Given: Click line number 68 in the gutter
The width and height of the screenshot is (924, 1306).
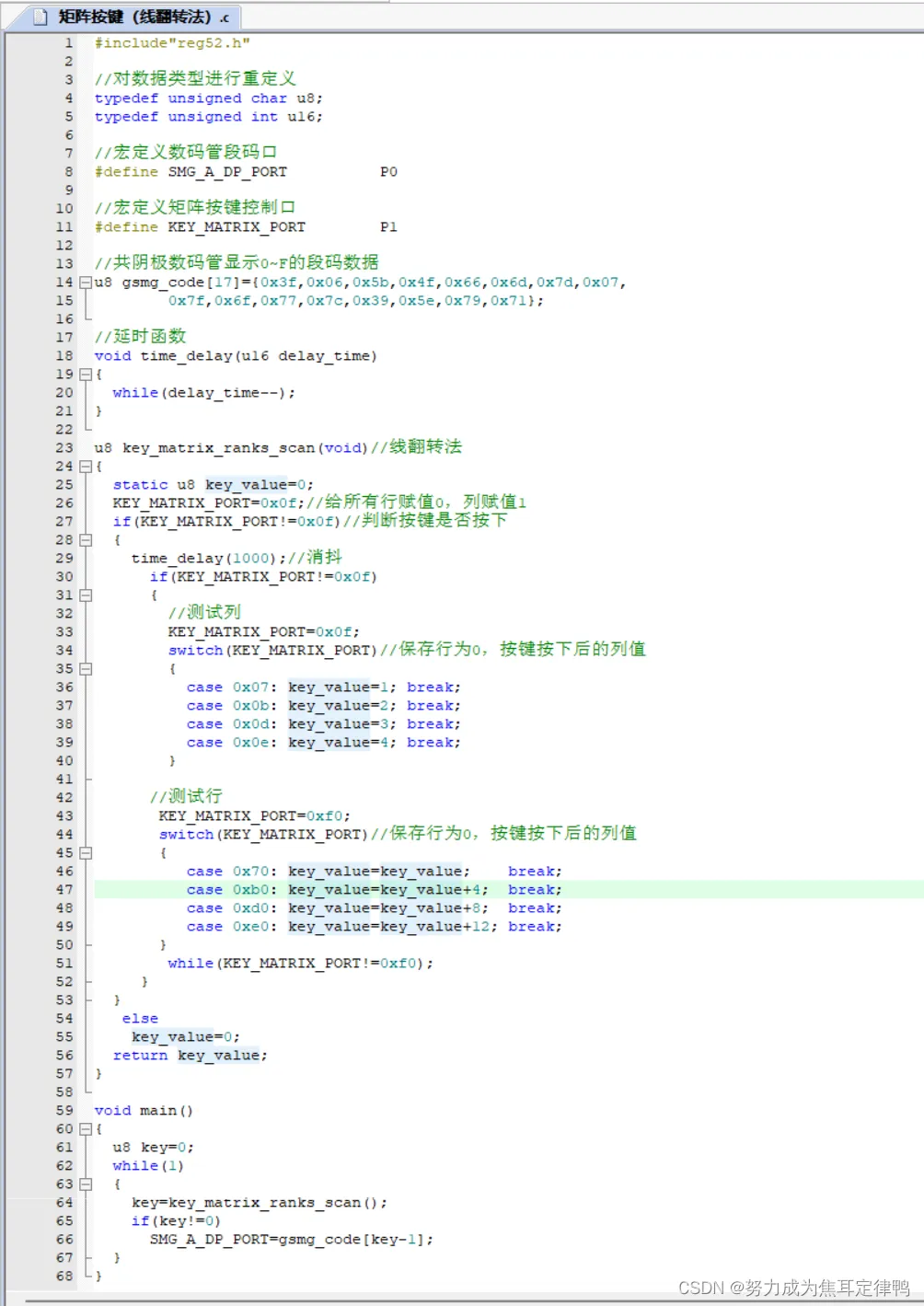Looking at the screenshot, I should [x=64, y=1277].
